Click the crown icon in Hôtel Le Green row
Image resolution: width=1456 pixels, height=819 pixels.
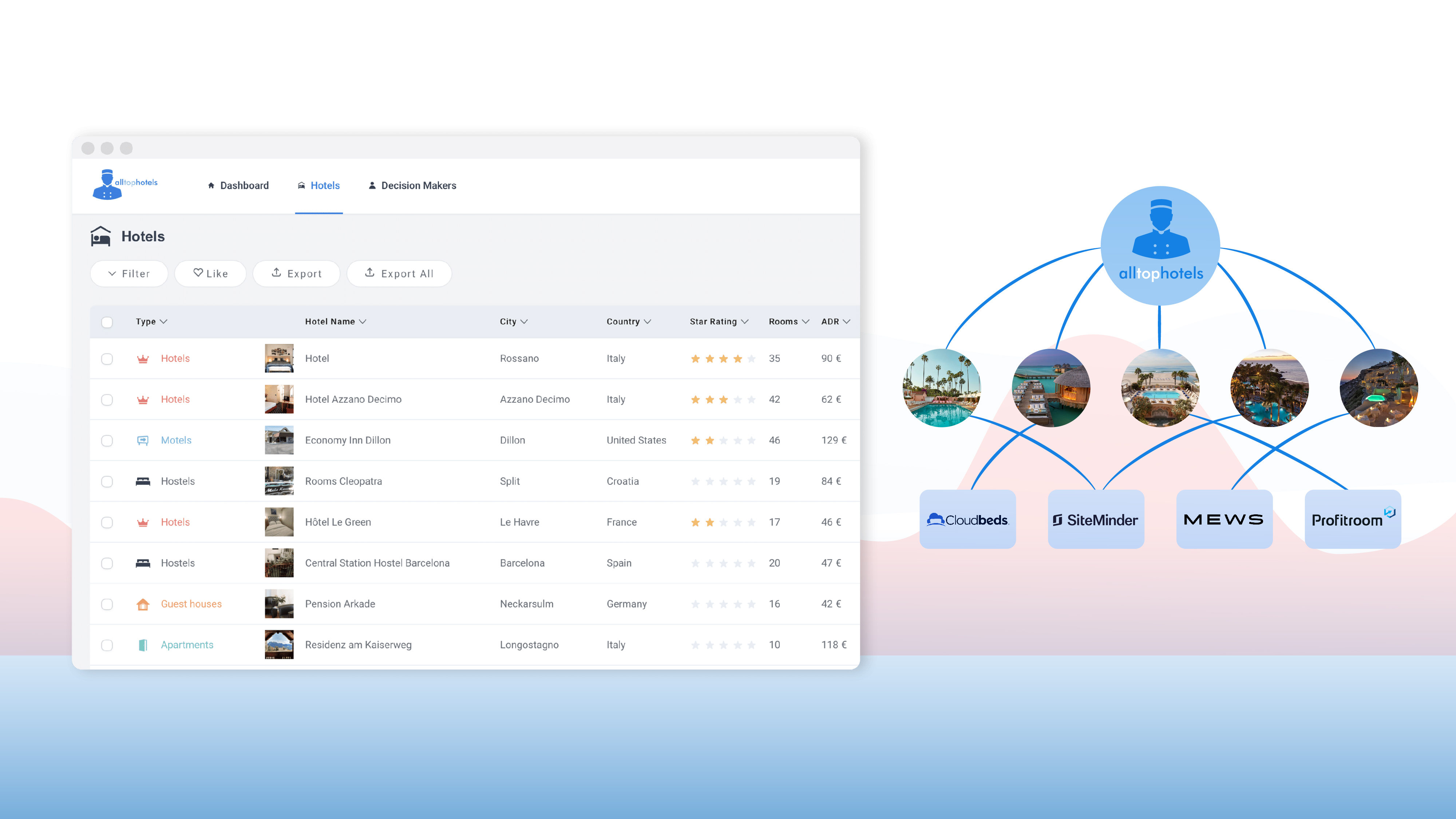point(143,522)
